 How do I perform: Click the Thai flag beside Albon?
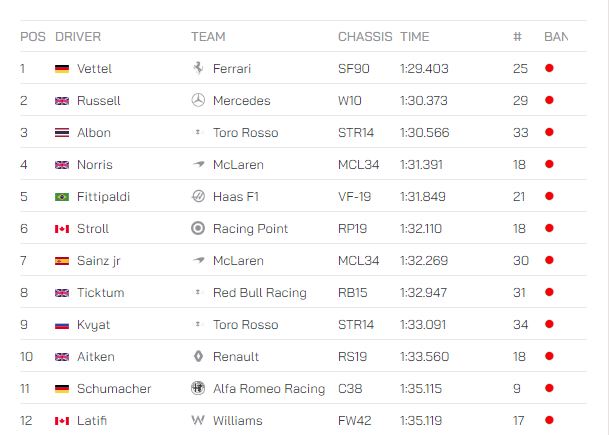62,133
